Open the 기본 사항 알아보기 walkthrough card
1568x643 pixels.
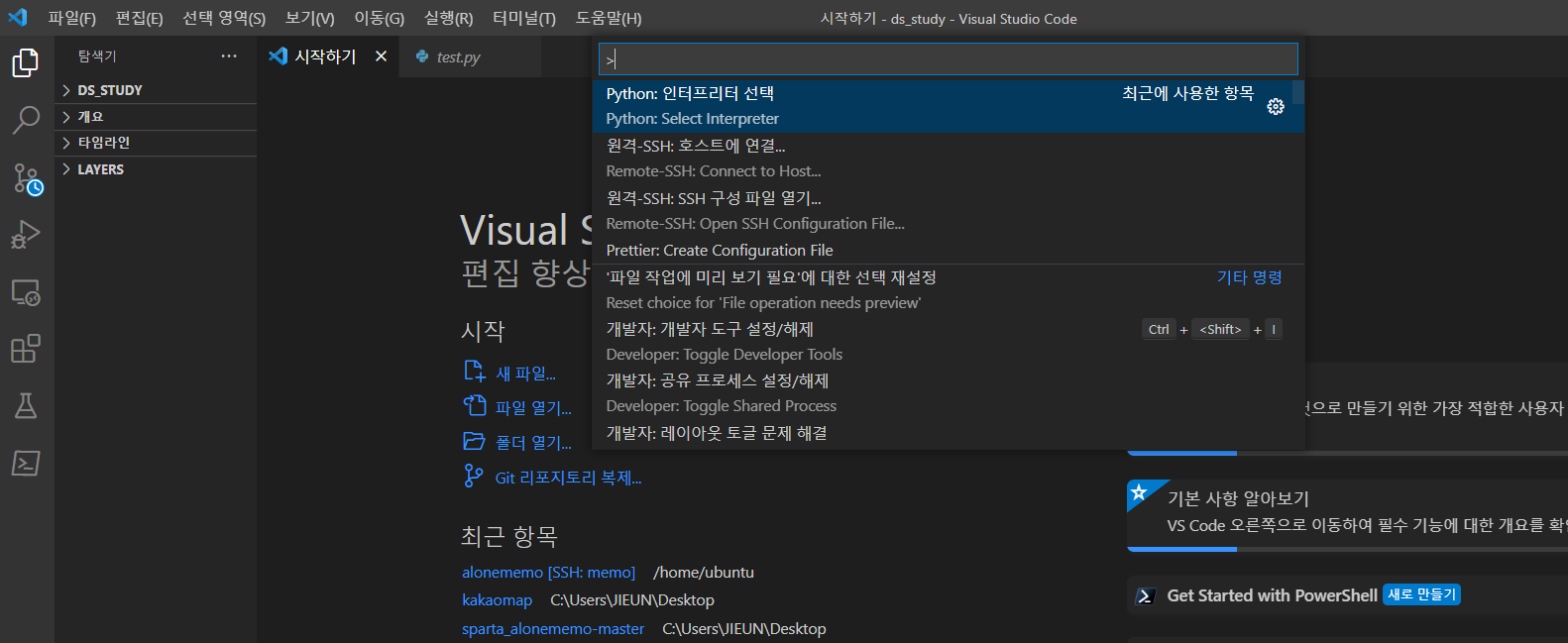point(1347,515)
